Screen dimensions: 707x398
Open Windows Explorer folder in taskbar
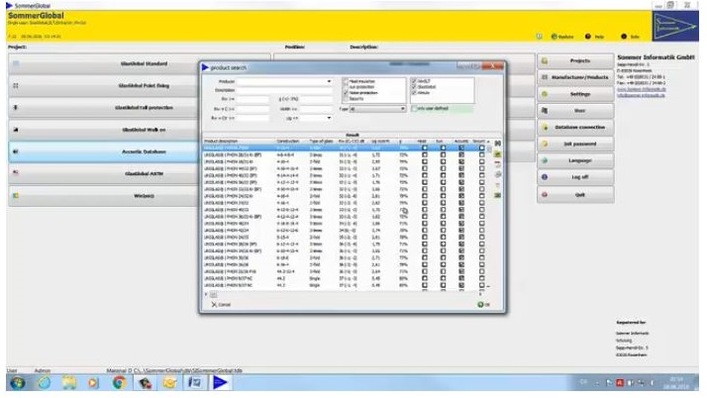[69, 383]
